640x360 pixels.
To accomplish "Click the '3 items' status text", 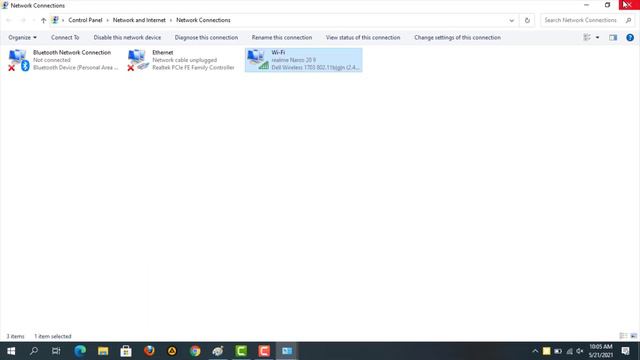I will (16, 336).
